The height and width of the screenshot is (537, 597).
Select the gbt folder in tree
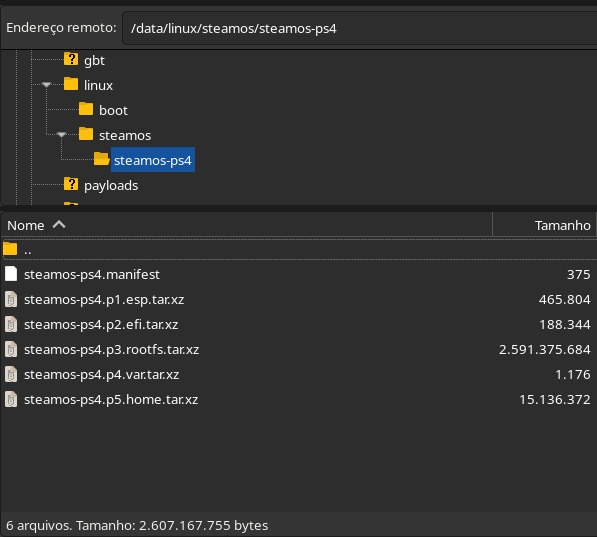[94, 61]
